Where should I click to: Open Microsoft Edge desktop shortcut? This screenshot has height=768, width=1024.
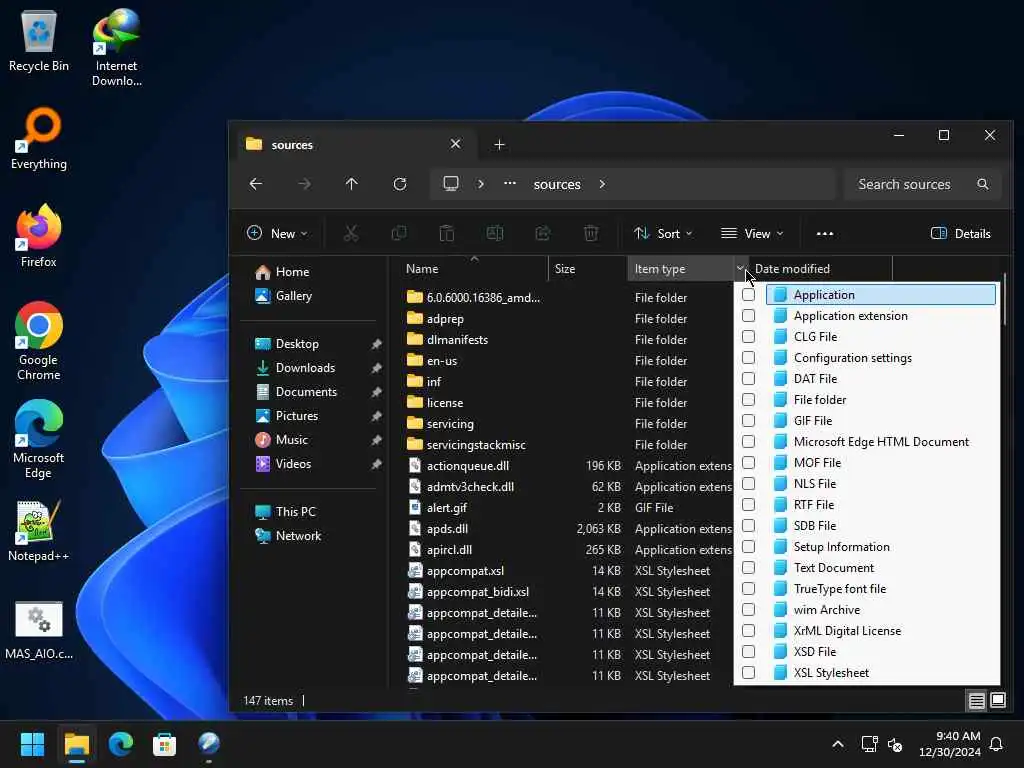(39, 439)
